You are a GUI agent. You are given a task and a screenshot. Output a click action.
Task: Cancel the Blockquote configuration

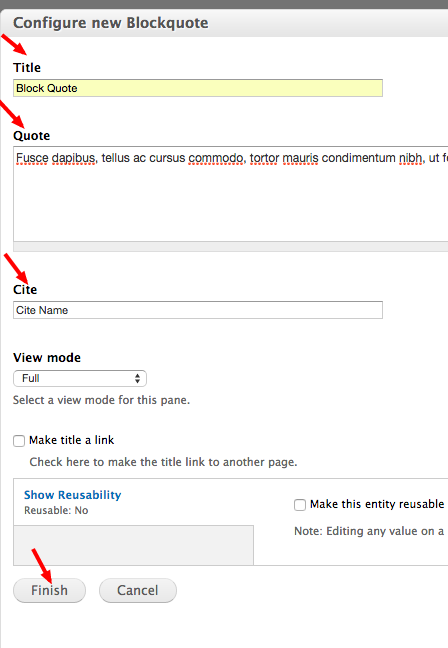[x=138, y=590]
